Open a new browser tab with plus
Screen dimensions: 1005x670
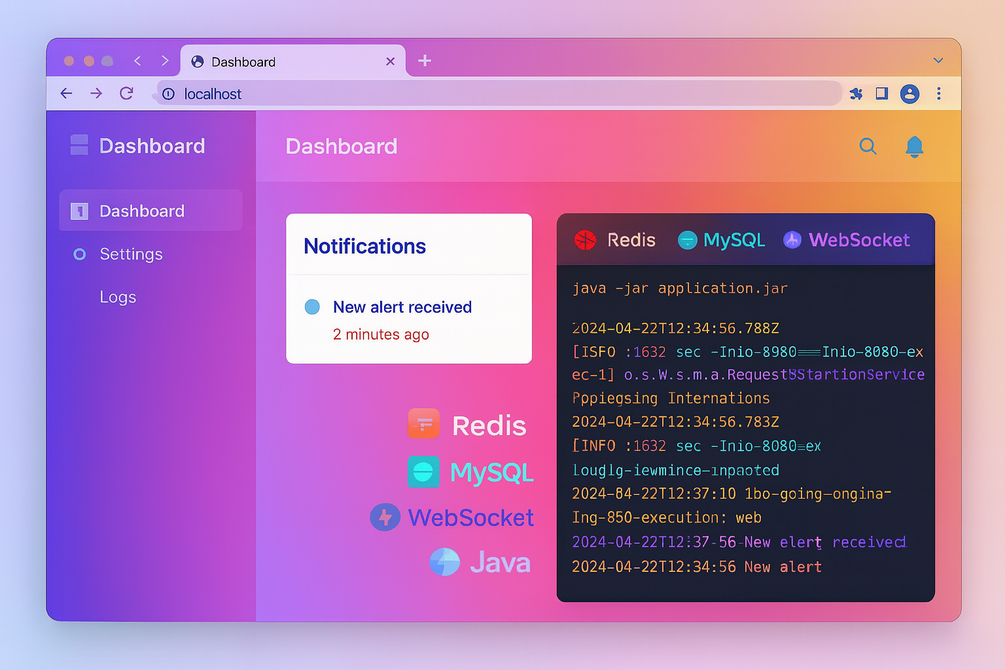(x=424, y=61)
